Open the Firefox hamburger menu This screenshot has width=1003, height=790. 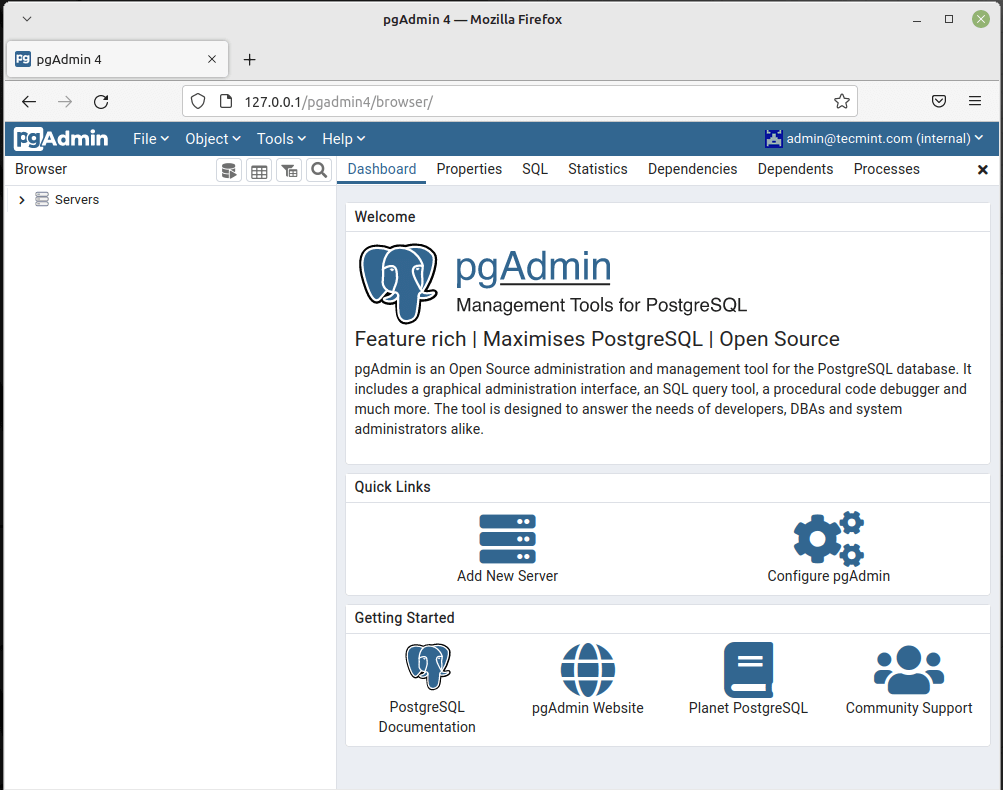pyautogui.click(x=975, y=101)
